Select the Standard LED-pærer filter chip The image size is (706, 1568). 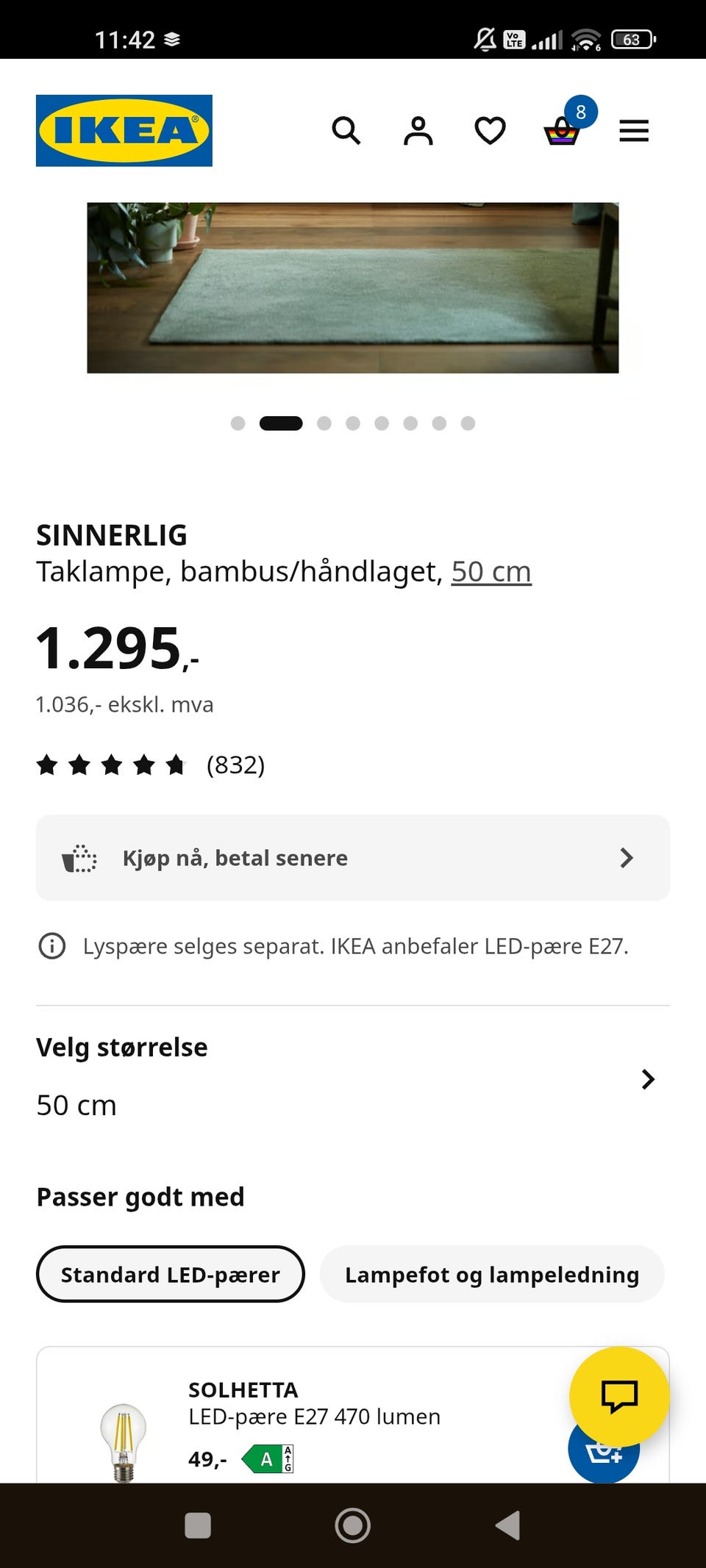(171, 1274)
